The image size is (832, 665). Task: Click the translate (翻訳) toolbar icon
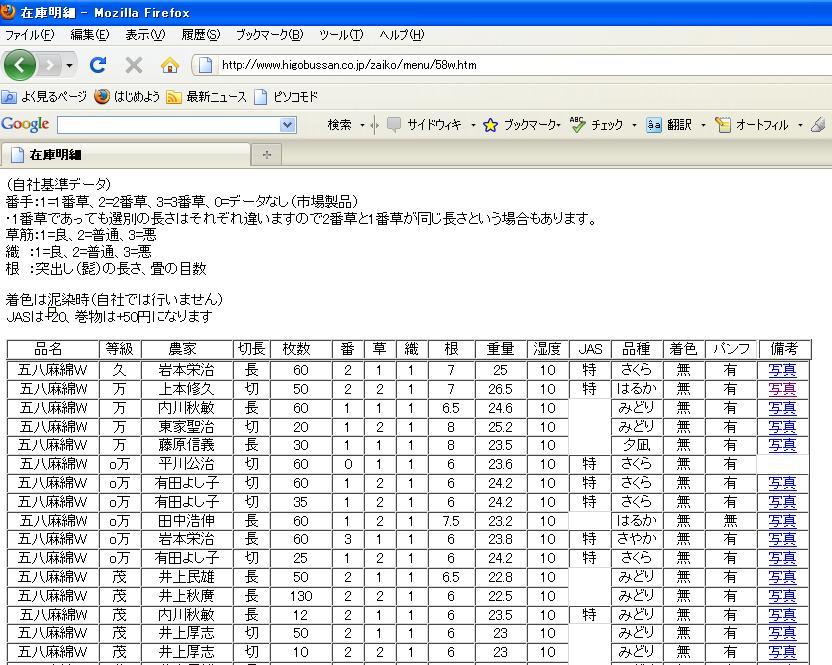(x=654, y=125)
